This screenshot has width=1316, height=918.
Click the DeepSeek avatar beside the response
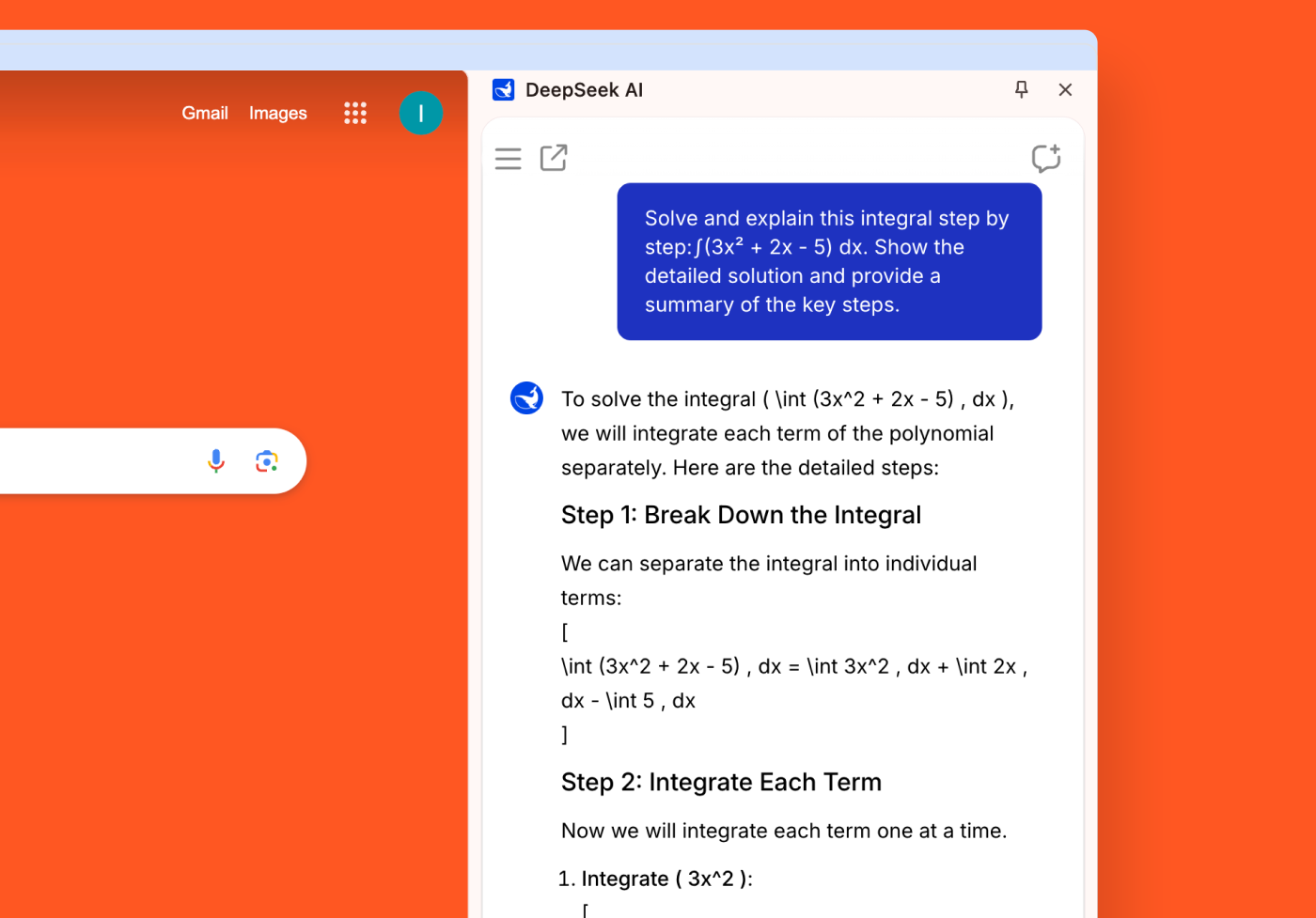coord(526,398)
